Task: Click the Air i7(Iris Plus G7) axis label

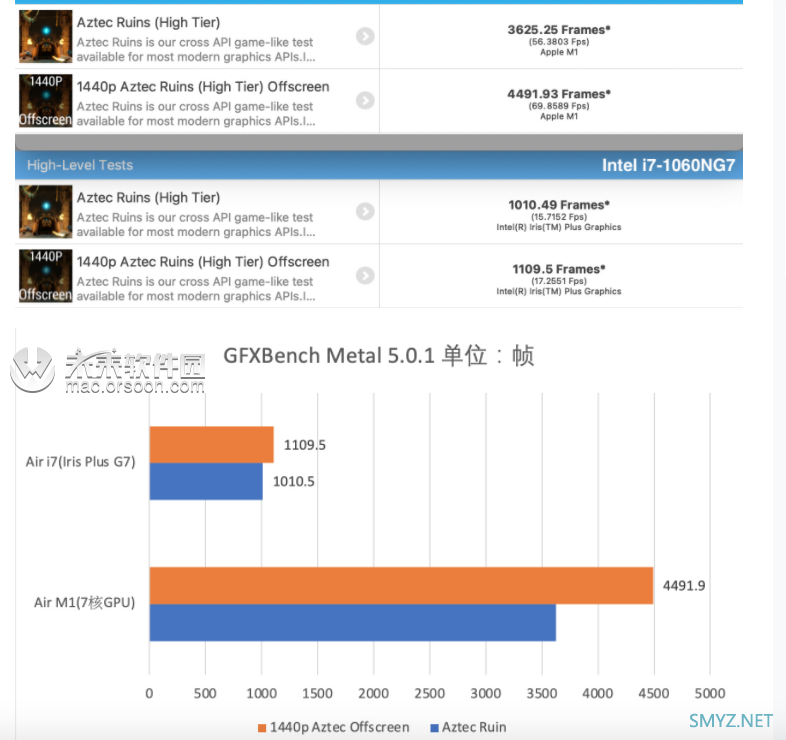Action: (x=81, y=462)
